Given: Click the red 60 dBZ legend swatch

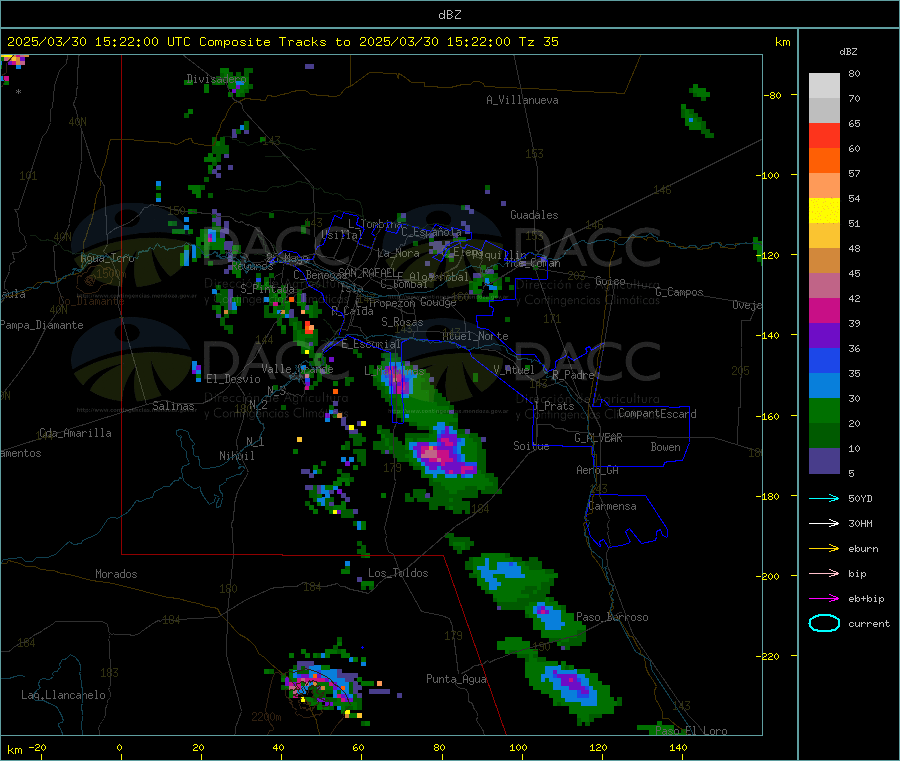Looking at the screenshot, I should tap(824, 136).
